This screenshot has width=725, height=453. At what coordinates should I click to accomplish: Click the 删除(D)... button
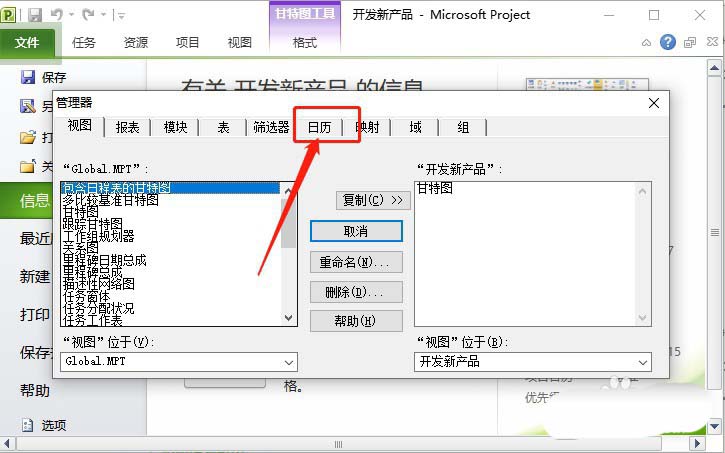(356, 292)
